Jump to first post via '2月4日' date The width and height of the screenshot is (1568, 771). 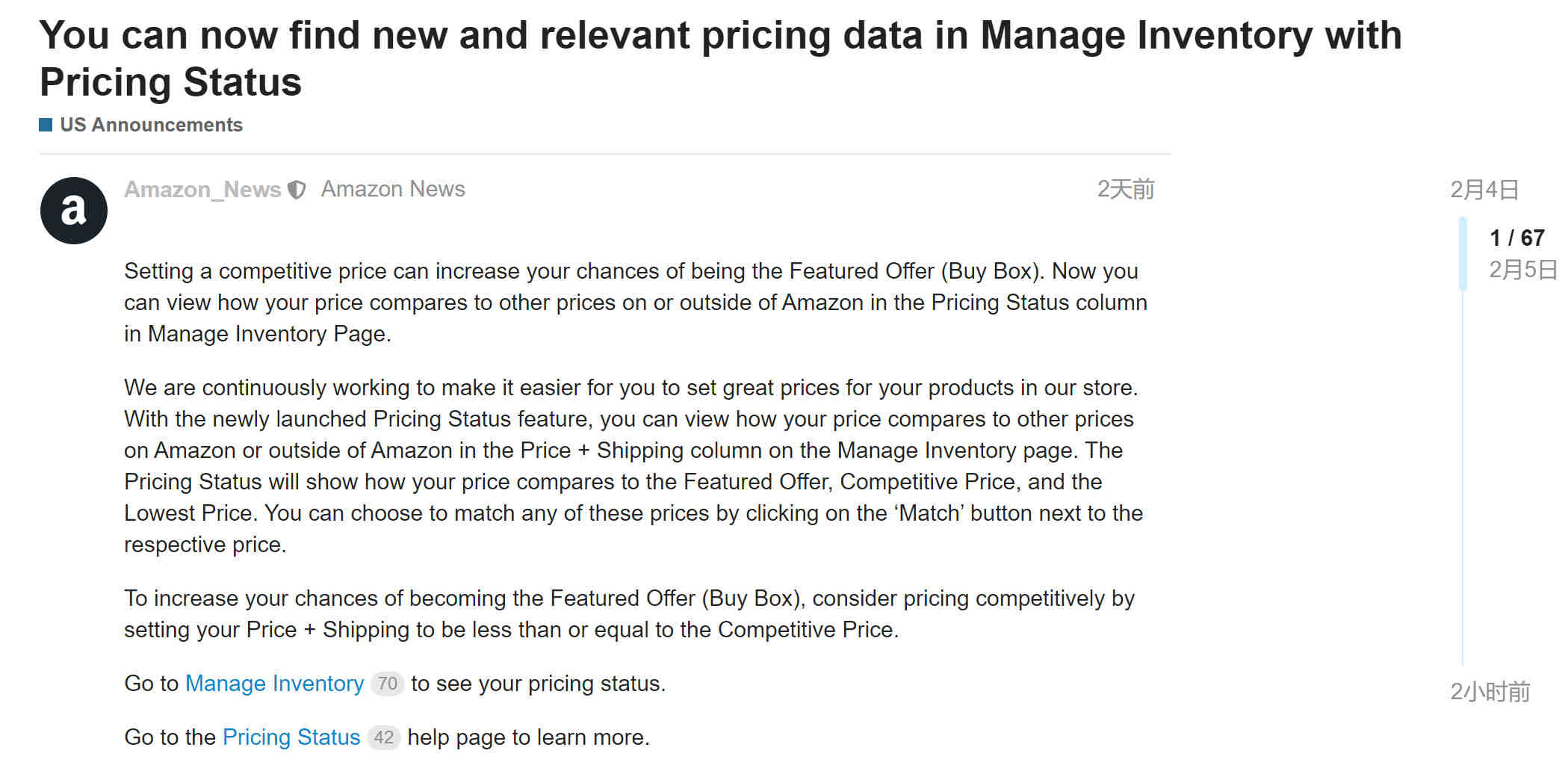1484,190
